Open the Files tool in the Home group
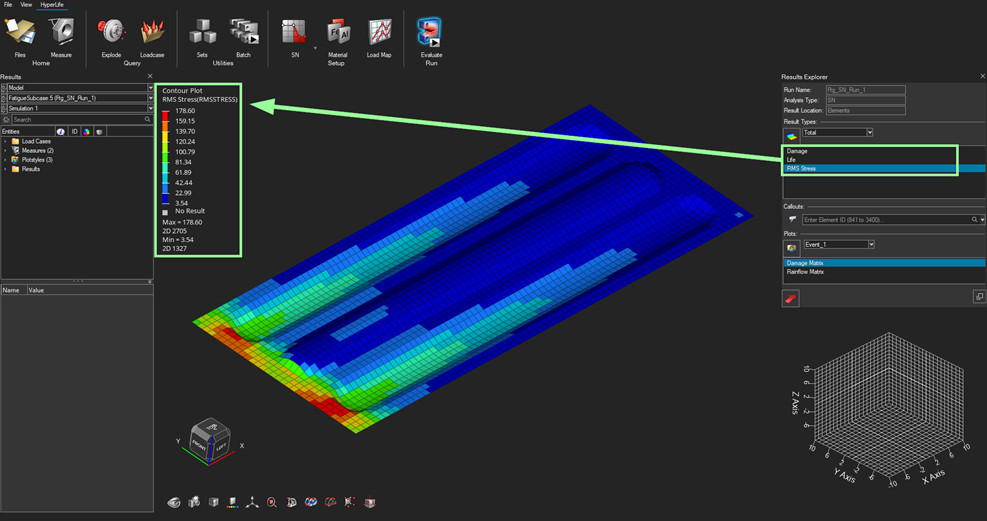Viewport: 987px width, 521px height. coord(20,36)
